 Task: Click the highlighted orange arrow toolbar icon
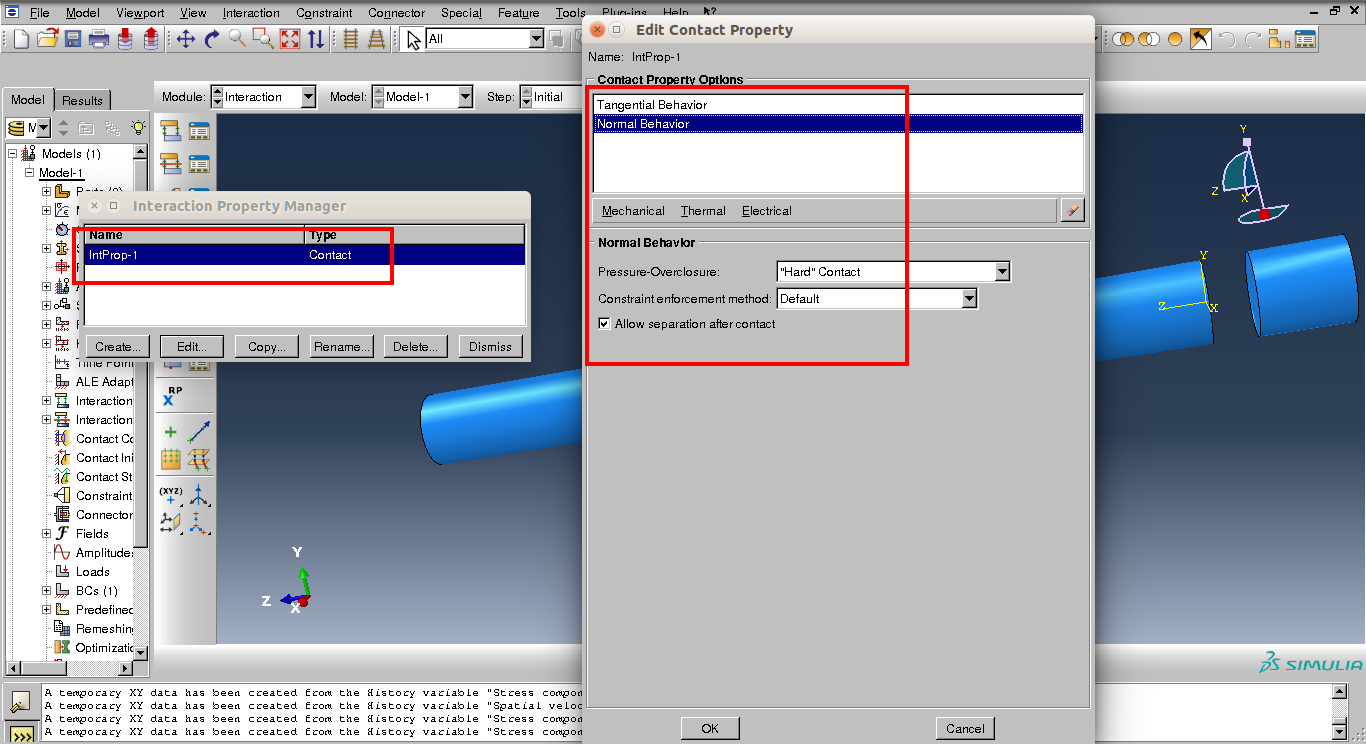[x=1201, y=39]
